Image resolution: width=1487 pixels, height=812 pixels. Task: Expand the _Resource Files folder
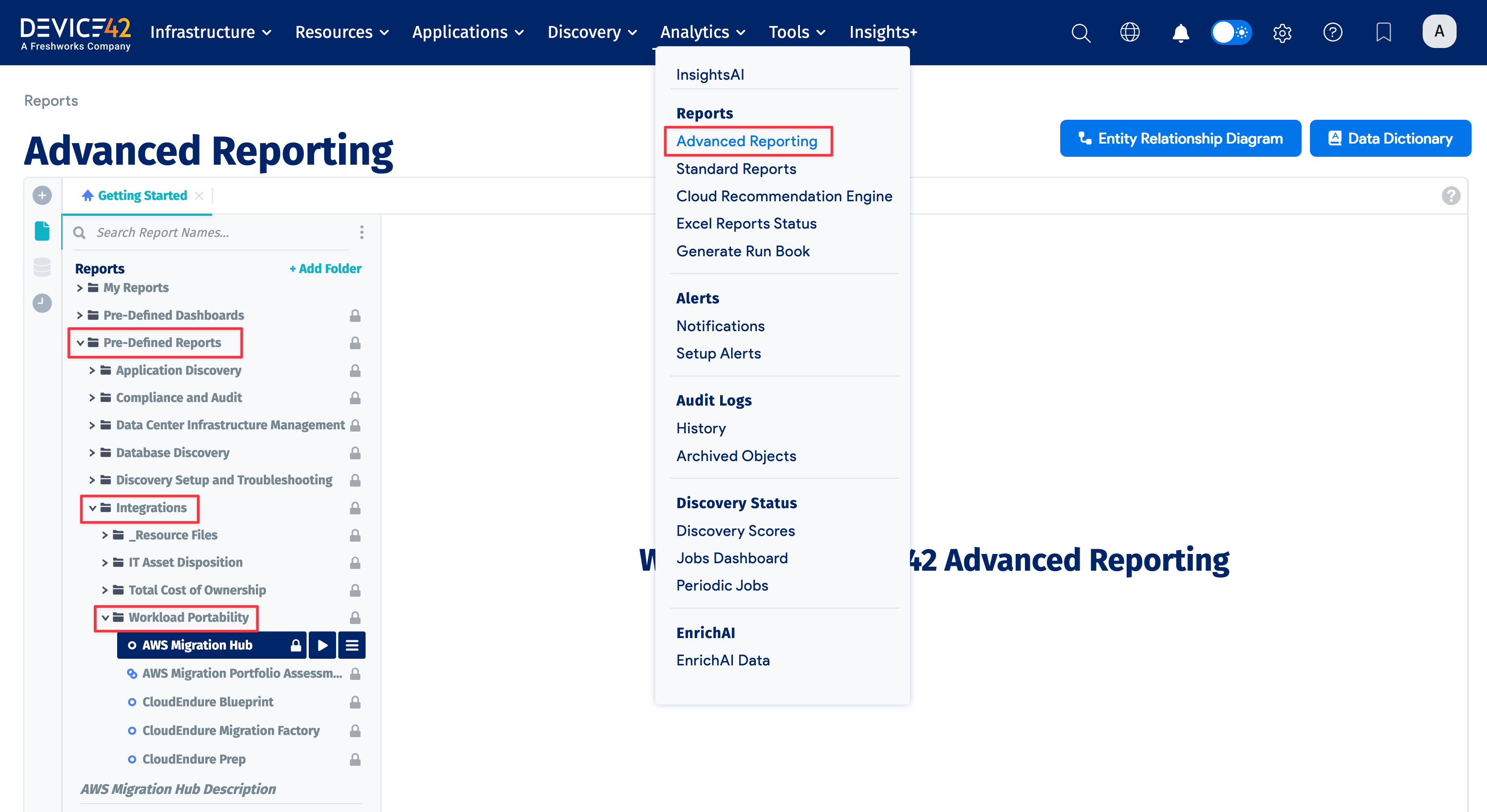coord(104,535)
